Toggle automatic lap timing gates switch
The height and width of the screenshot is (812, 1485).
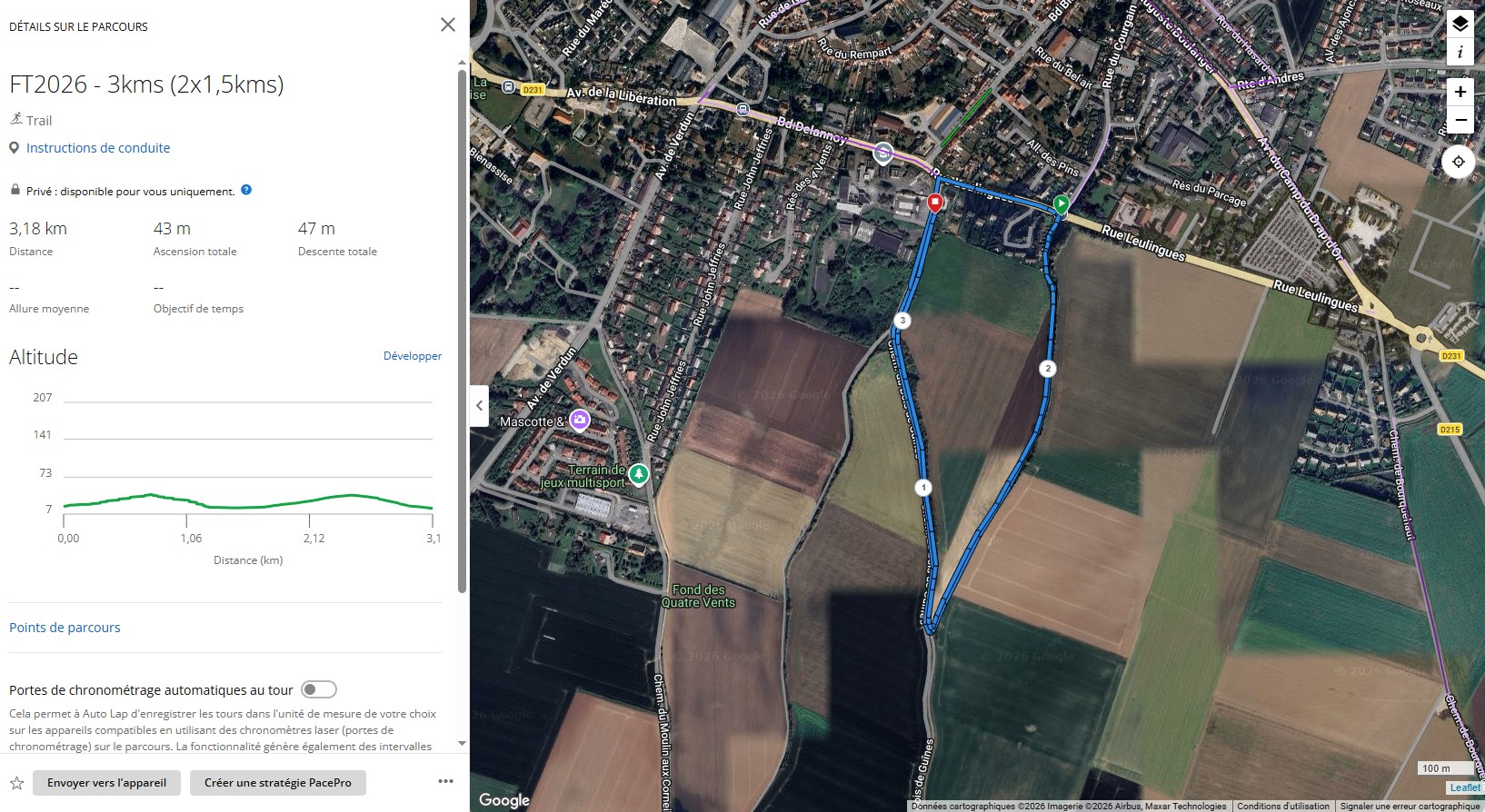tap(319, 689)
